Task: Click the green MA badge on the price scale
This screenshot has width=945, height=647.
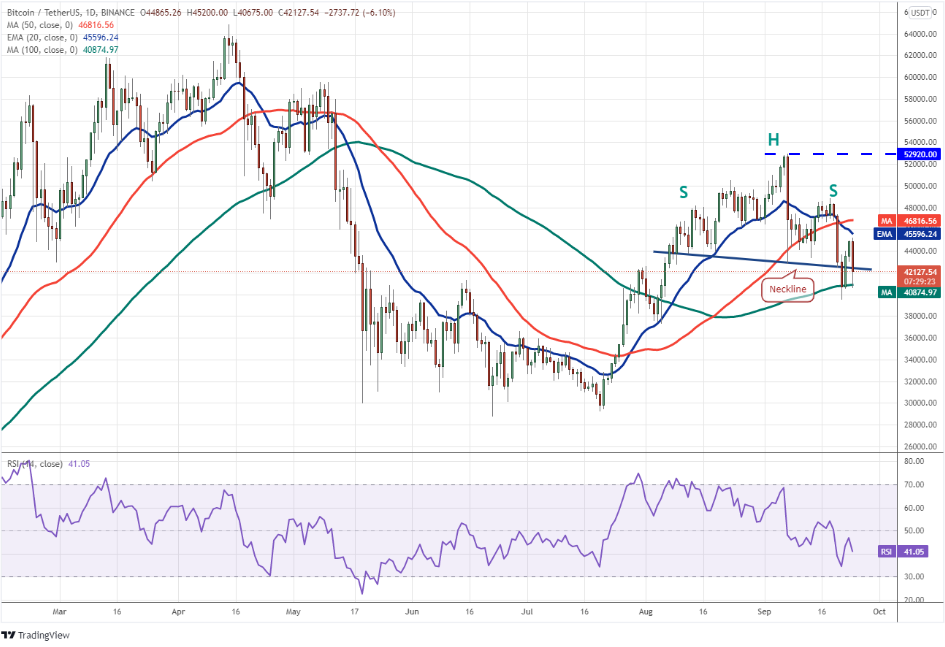Action: [886, 293]
